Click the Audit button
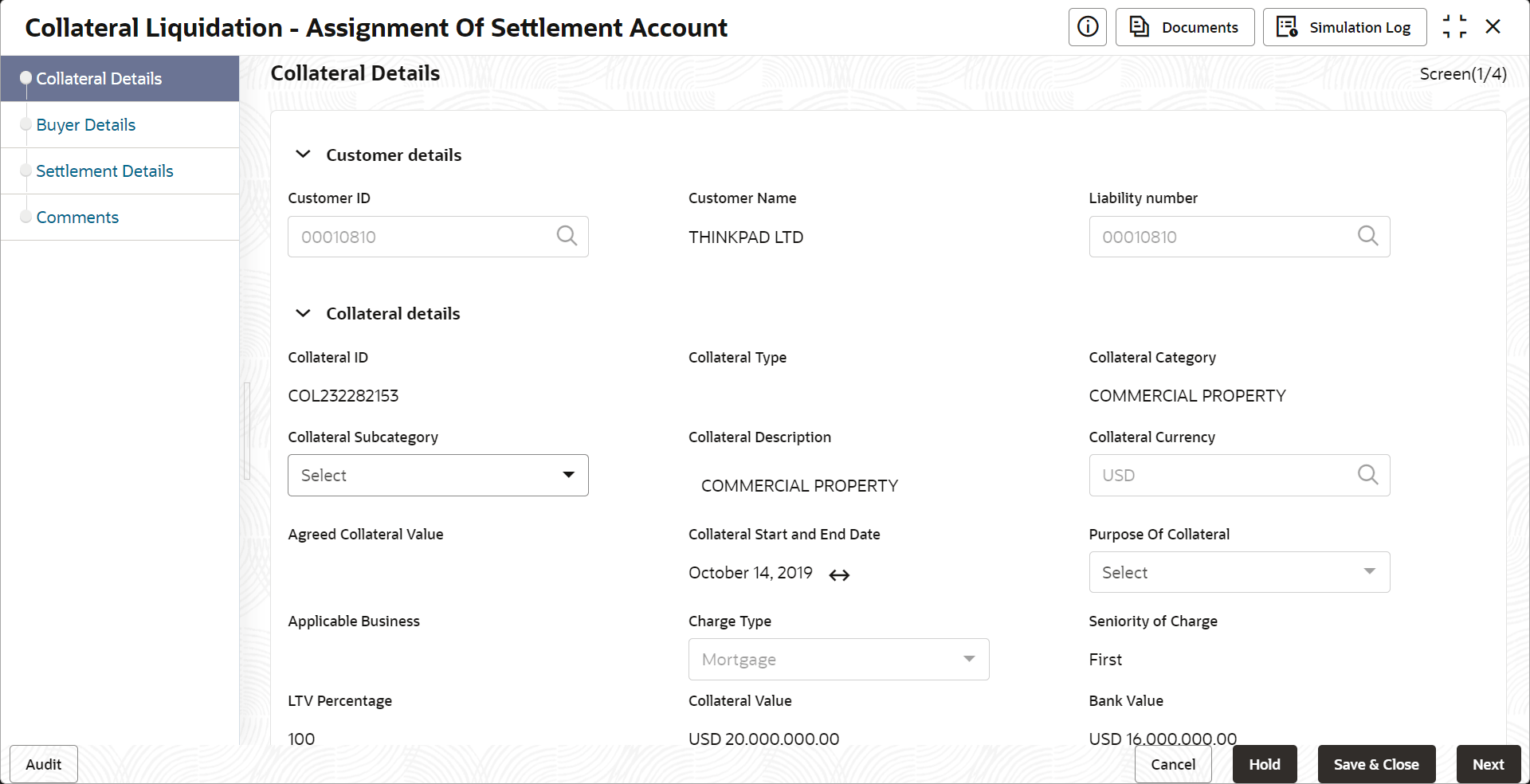Viewport: 1530px width, 784px height. [44, 764]
